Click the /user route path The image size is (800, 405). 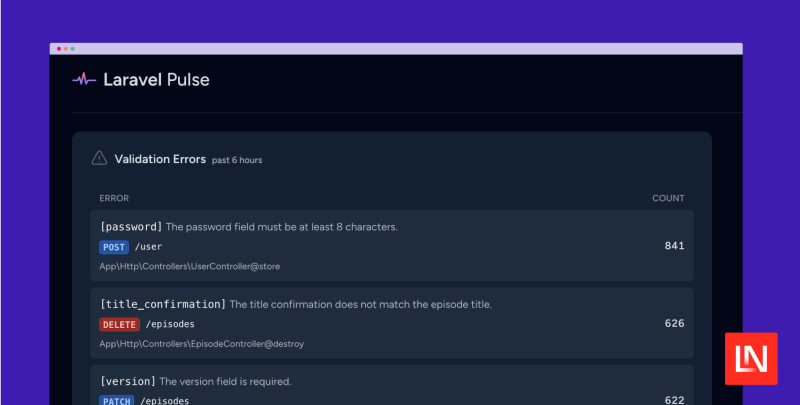[x=148, y=246]
